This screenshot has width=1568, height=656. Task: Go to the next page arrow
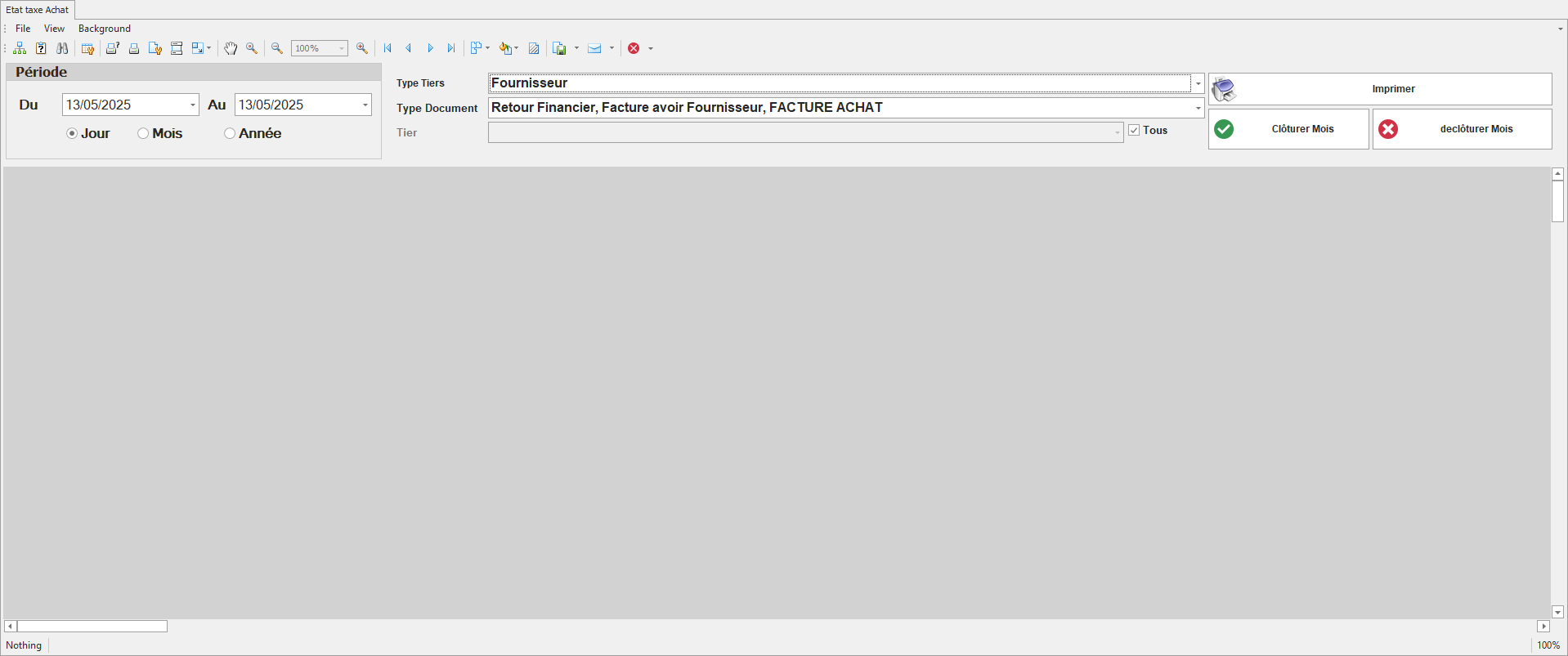point(430,49)
